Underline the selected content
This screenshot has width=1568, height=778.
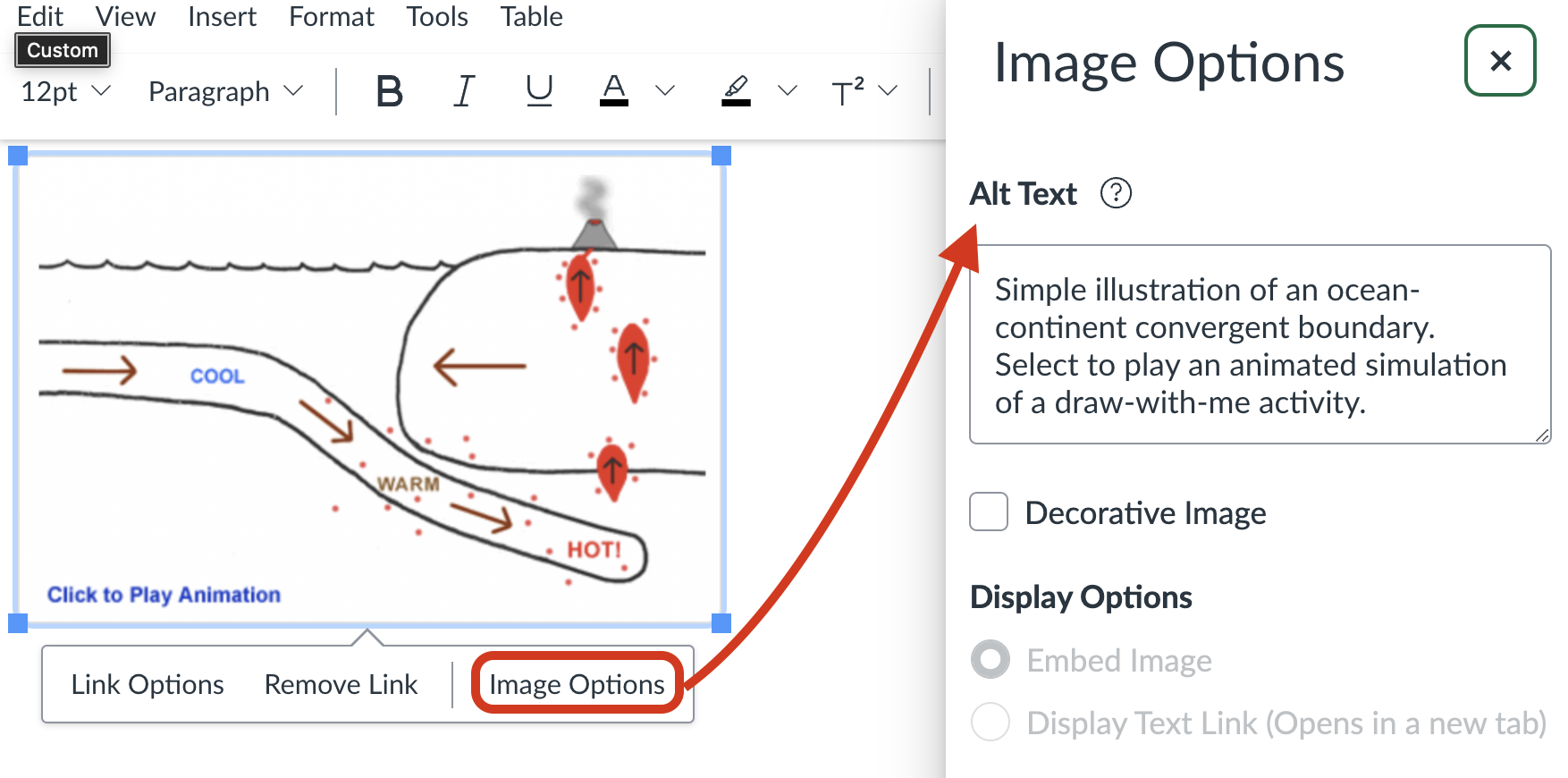click(x=539, y=91)
